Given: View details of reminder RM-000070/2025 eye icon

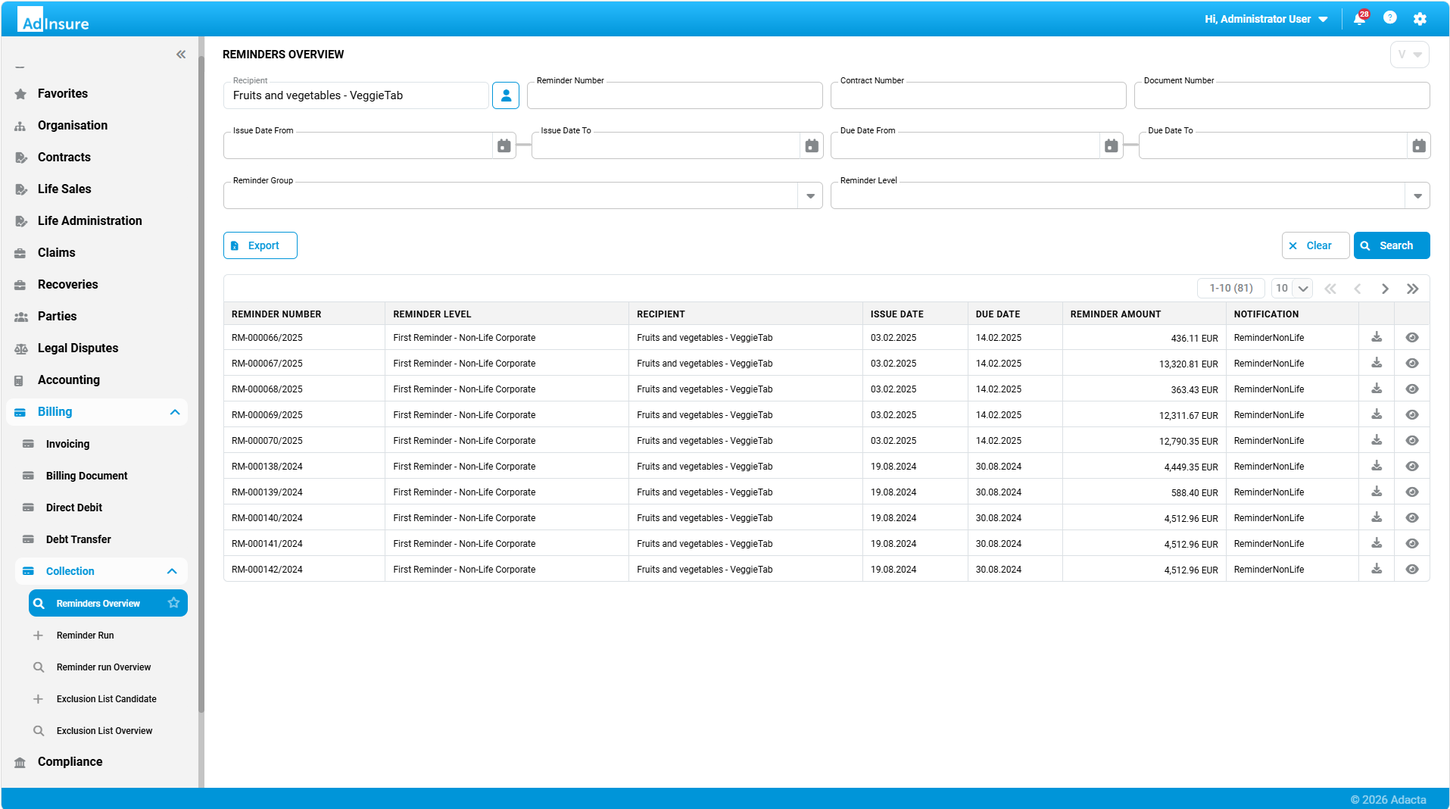Looking at the screenshot, I should pyautogui.click(x=1412, y=441).
